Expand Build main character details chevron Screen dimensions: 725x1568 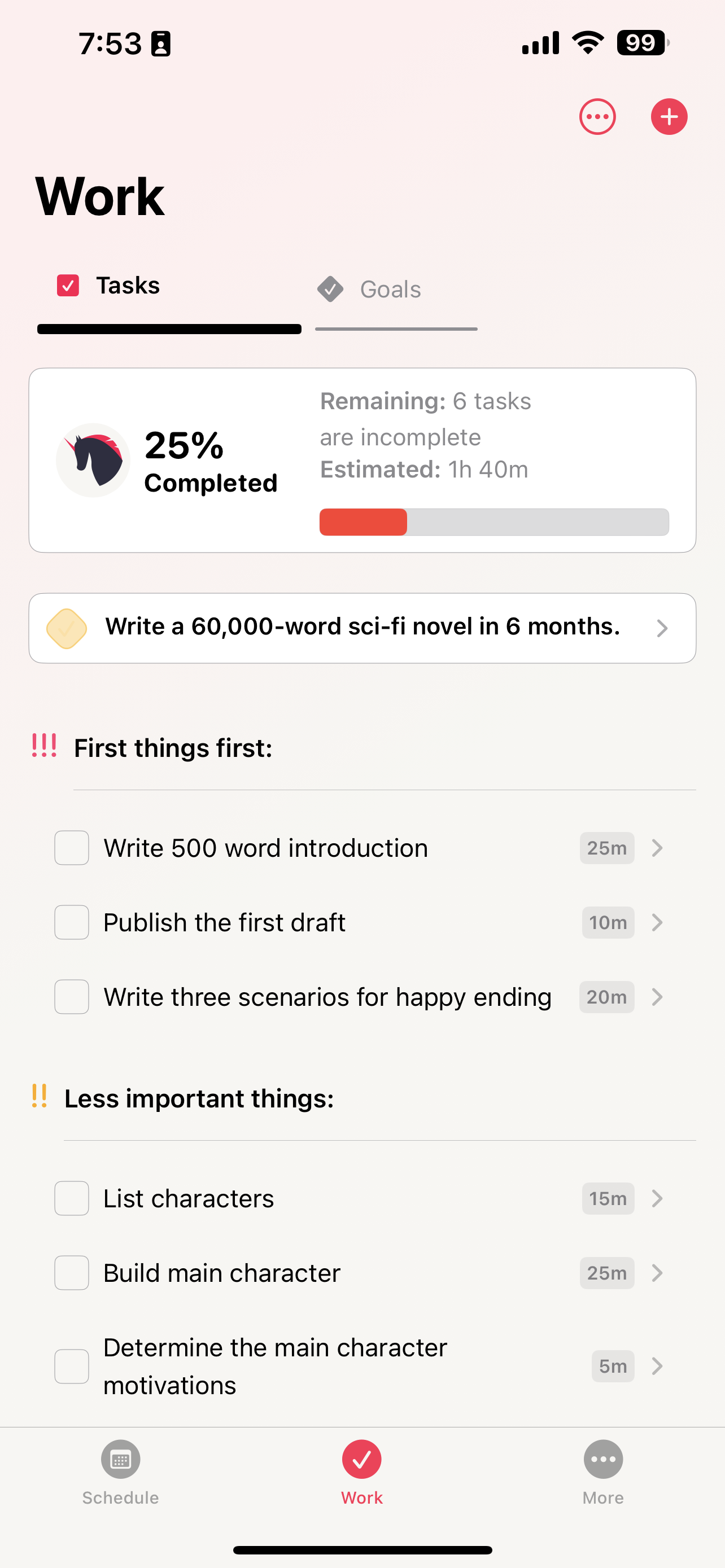[657, 1273]
